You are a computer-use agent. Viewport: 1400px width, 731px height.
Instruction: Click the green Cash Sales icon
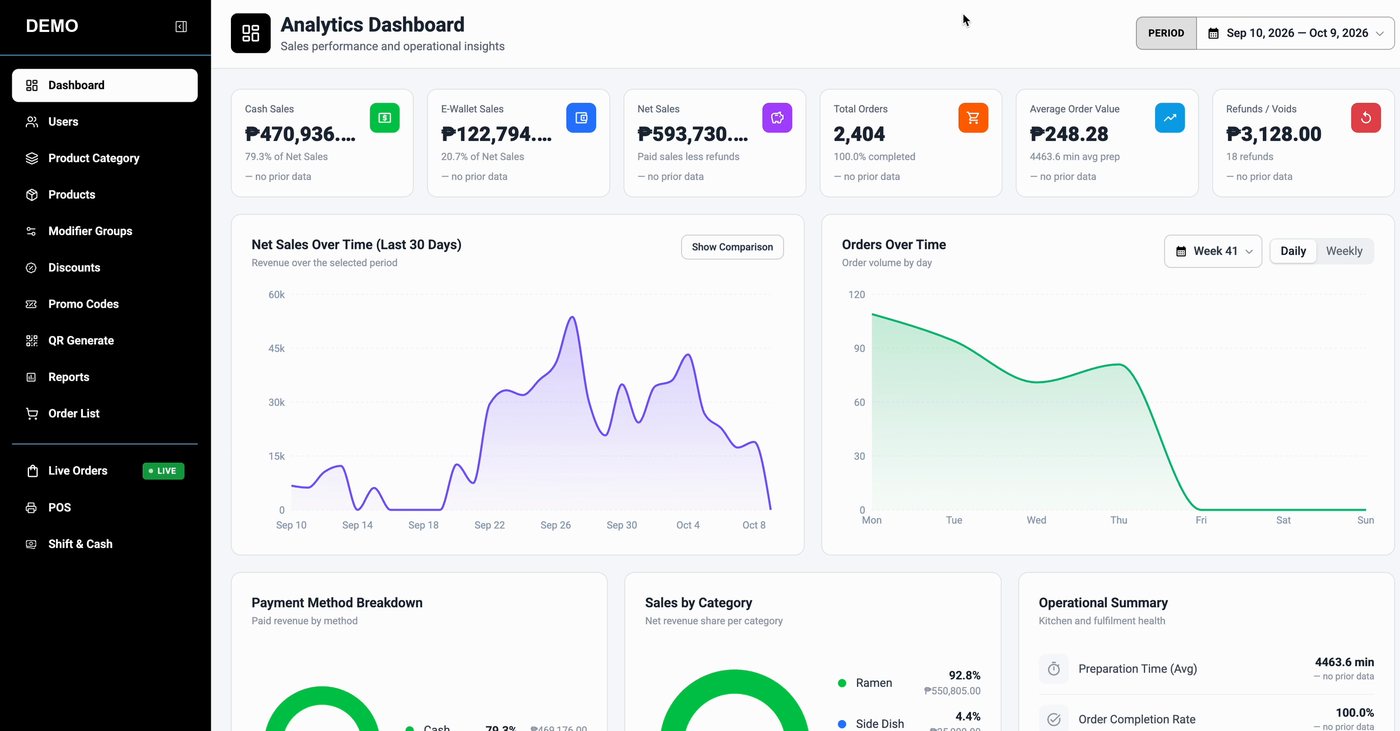pyautogui.click(x=385, y=118)
